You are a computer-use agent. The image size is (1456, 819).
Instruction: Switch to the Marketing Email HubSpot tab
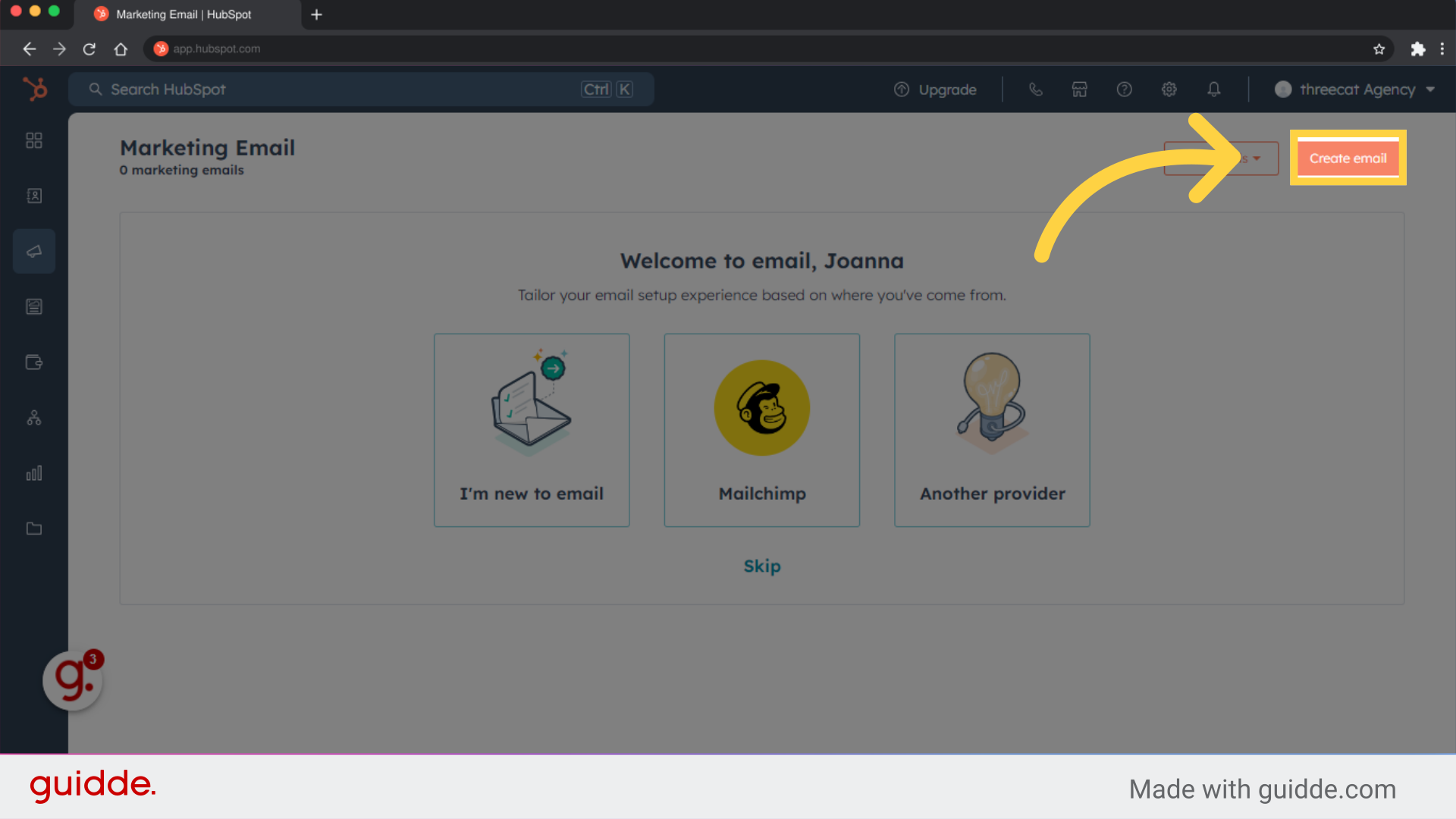tap(182, 14)
